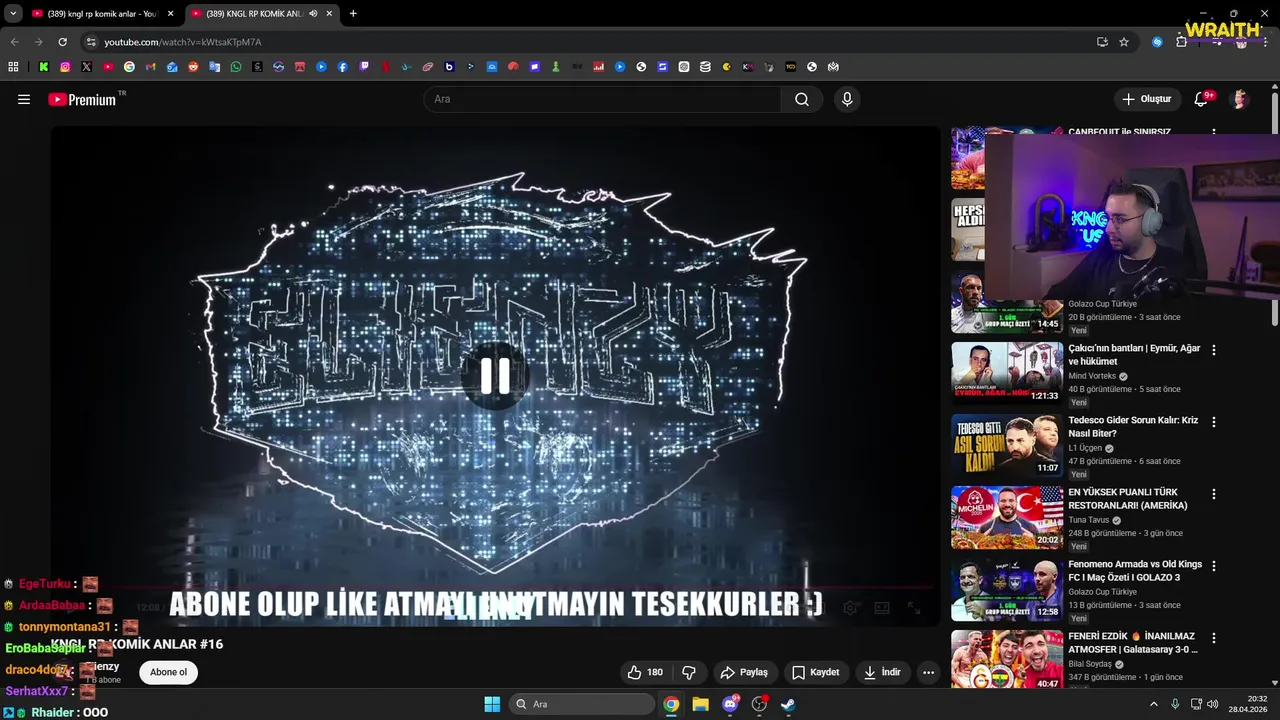
Task: Open Windows Start menu
Action: click(x=492, y=704)
